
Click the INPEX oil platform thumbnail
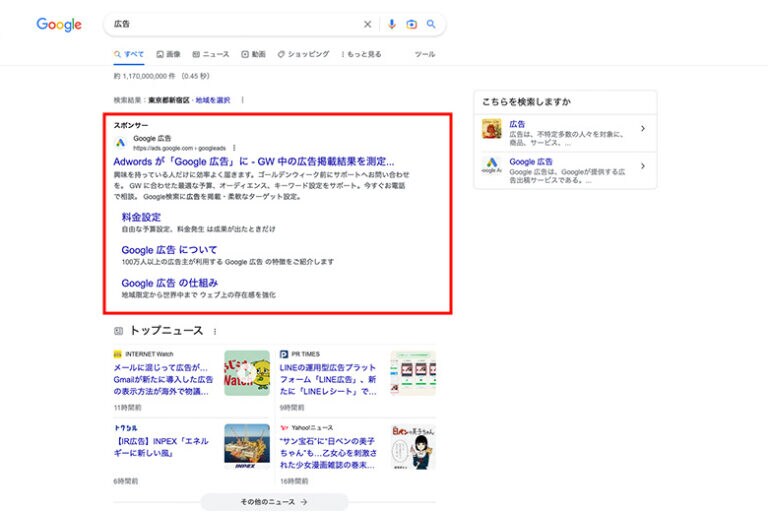coord(247,446)
